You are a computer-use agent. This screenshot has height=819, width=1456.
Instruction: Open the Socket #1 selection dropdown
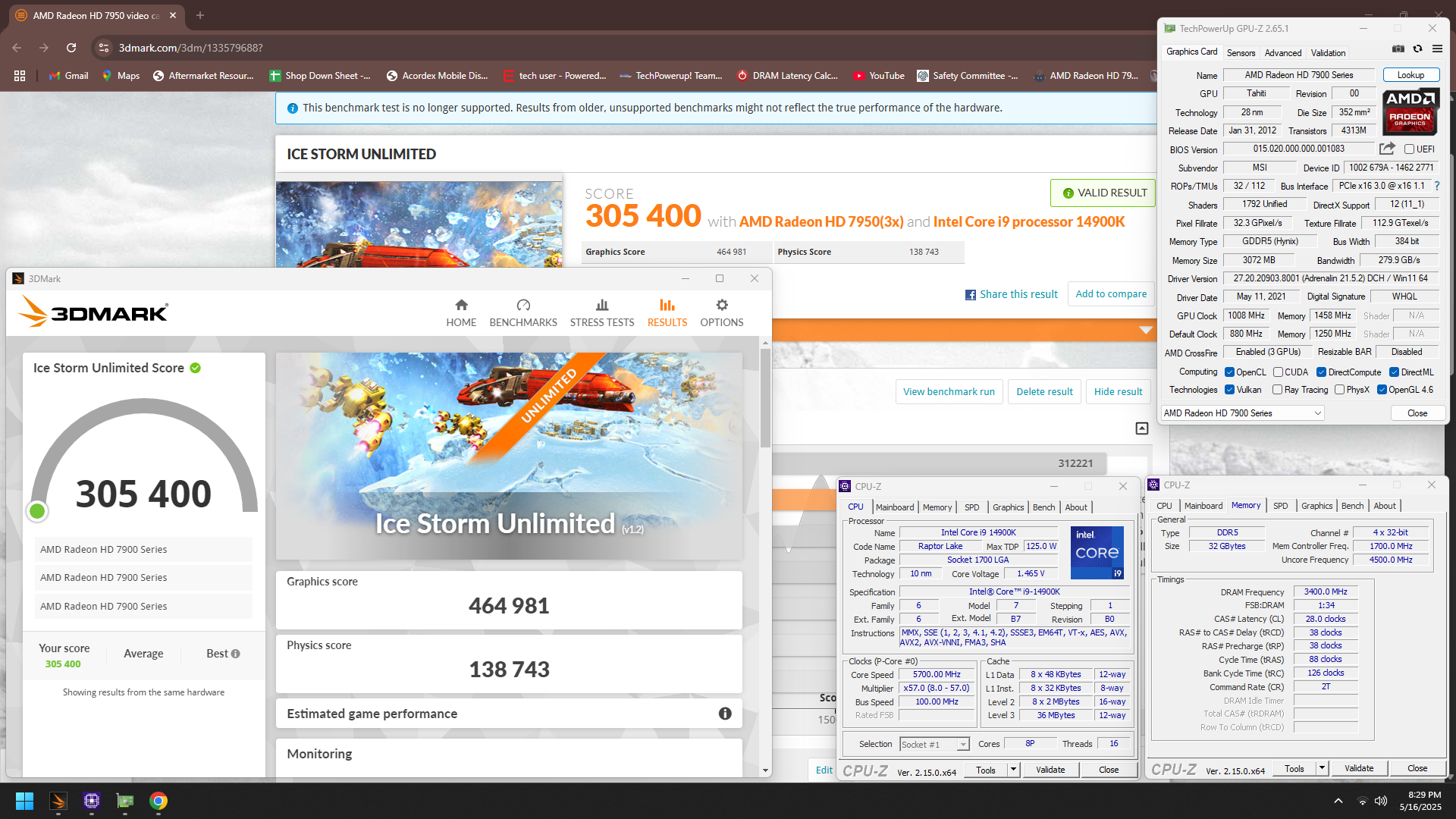934,745
